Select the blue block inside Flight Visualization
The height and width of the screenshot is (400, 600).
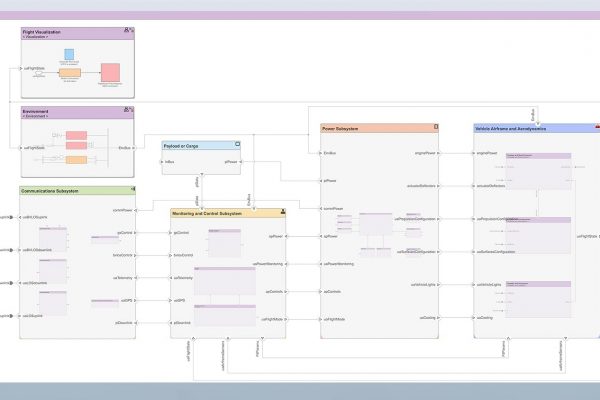point(69,54)
